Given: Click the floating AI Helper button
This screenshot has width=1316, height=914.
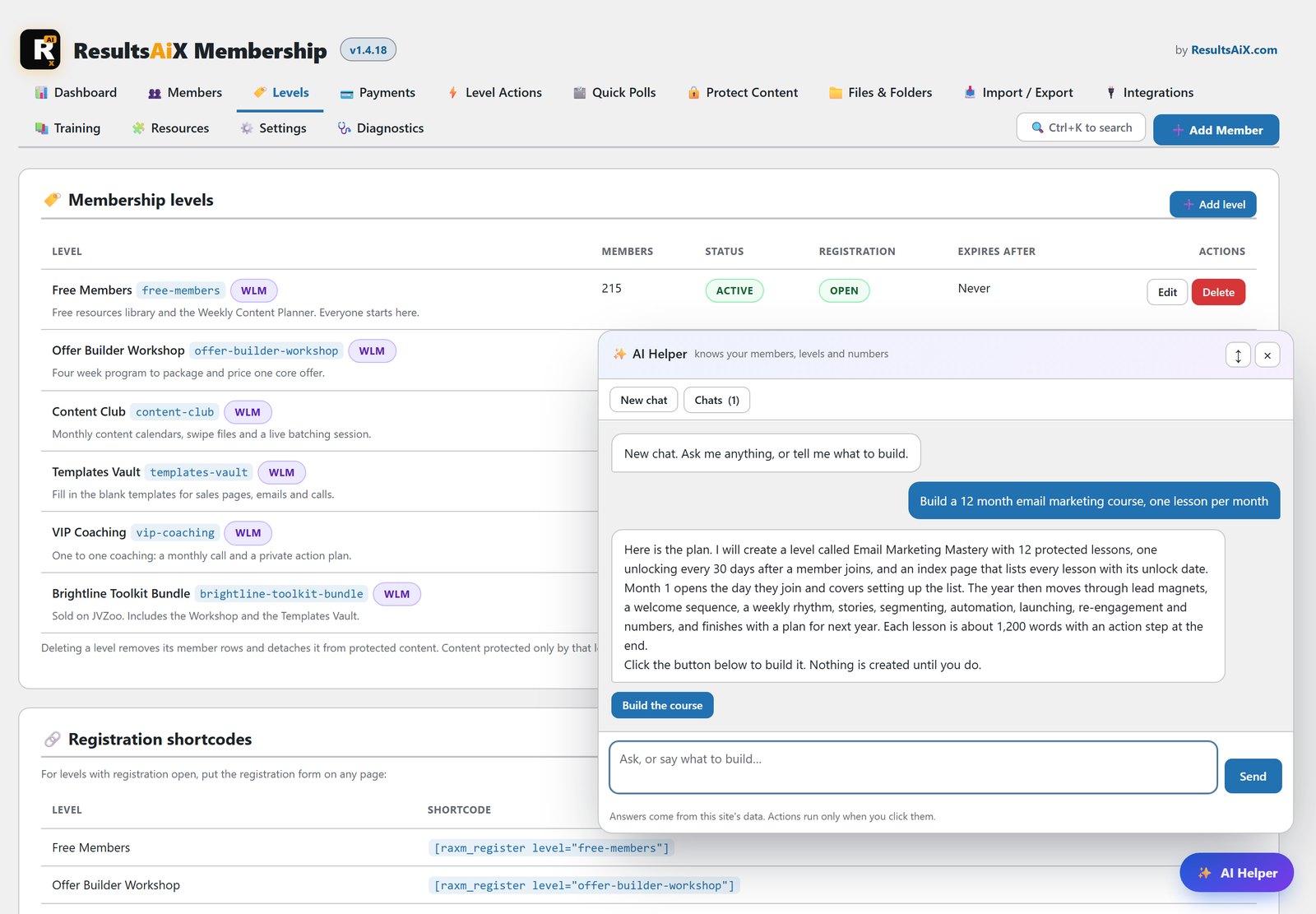Looking at the screenshot, I should pos(1236,873).
